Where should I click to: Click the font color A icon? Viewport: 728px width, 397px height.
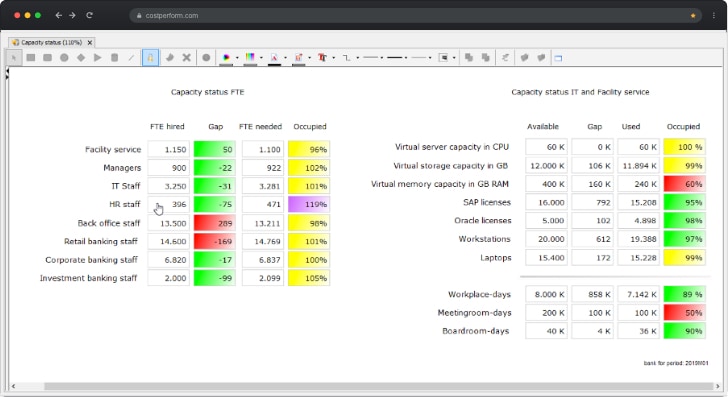[274, 58]
